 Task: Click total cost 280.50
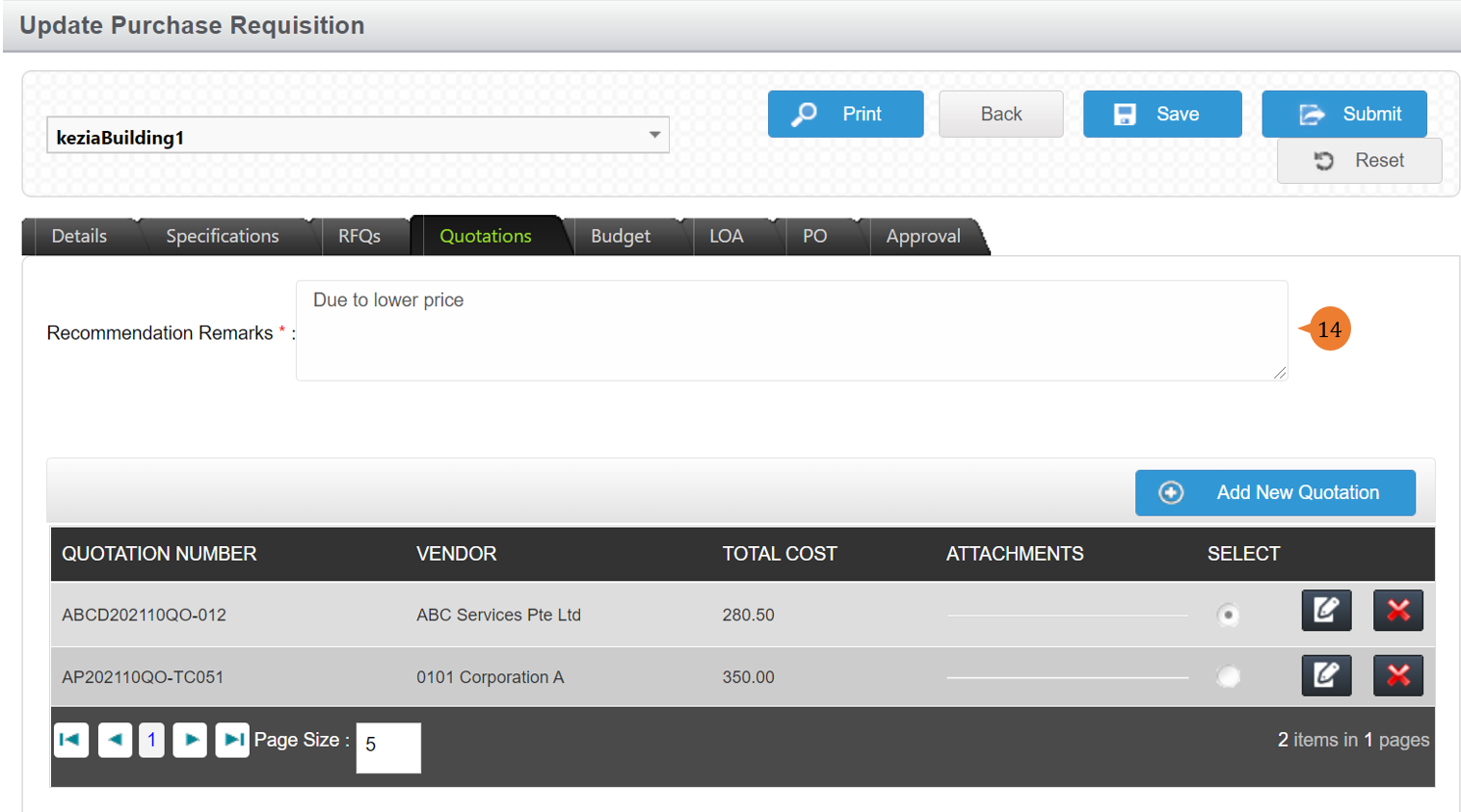(748, 615)
